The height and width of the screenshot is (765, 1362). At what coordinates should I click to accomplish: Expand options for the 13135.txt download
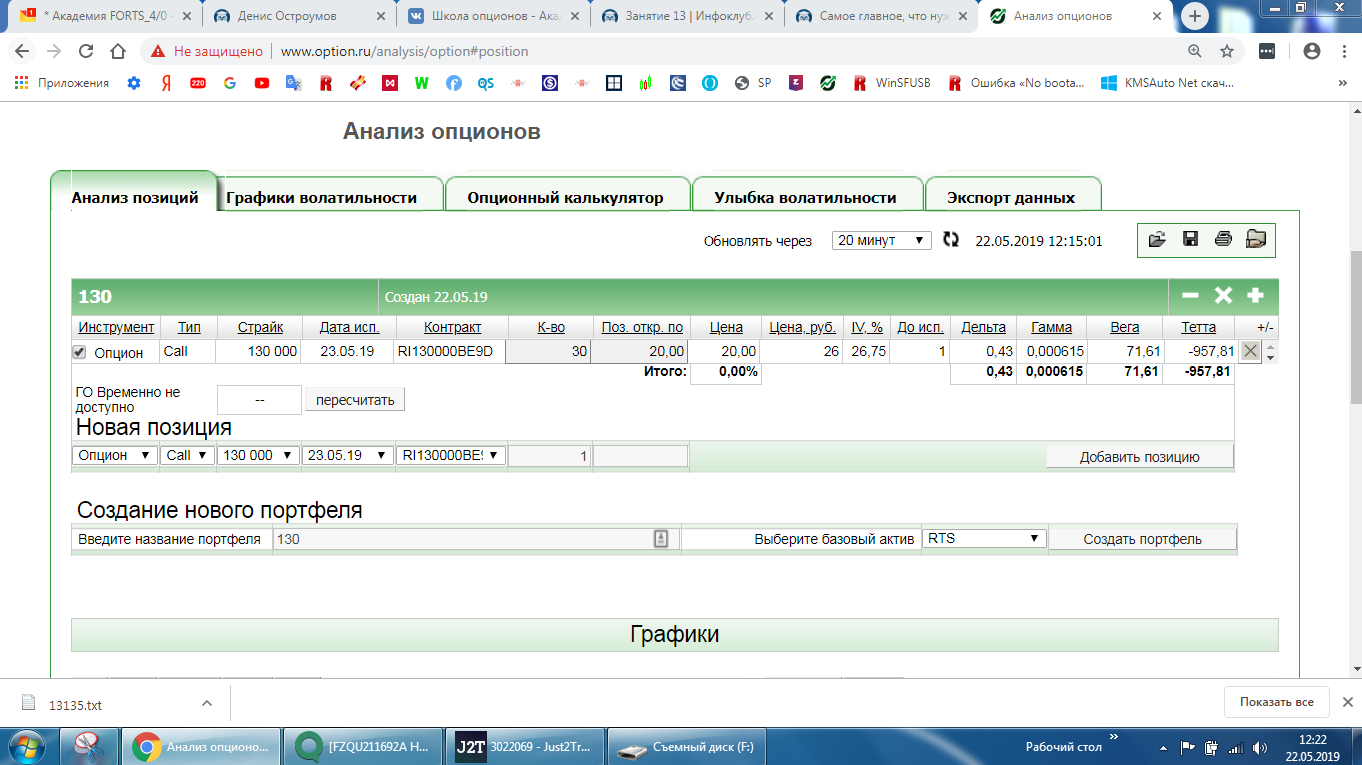(207, 703)
